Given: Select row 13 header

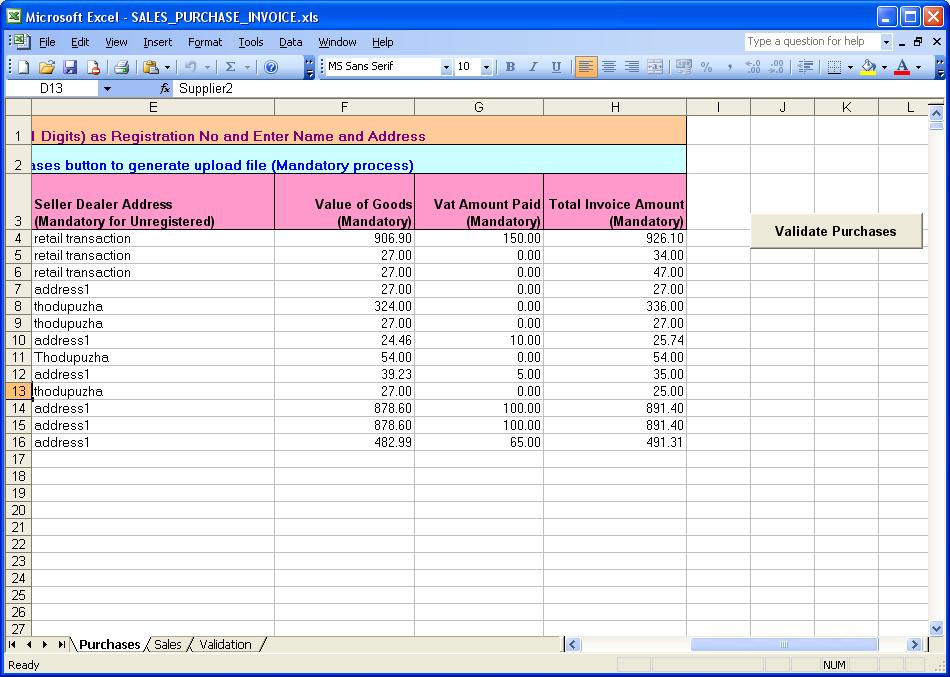Looking at the screenshot, I should pyautogui.click(x=18, y=391).
